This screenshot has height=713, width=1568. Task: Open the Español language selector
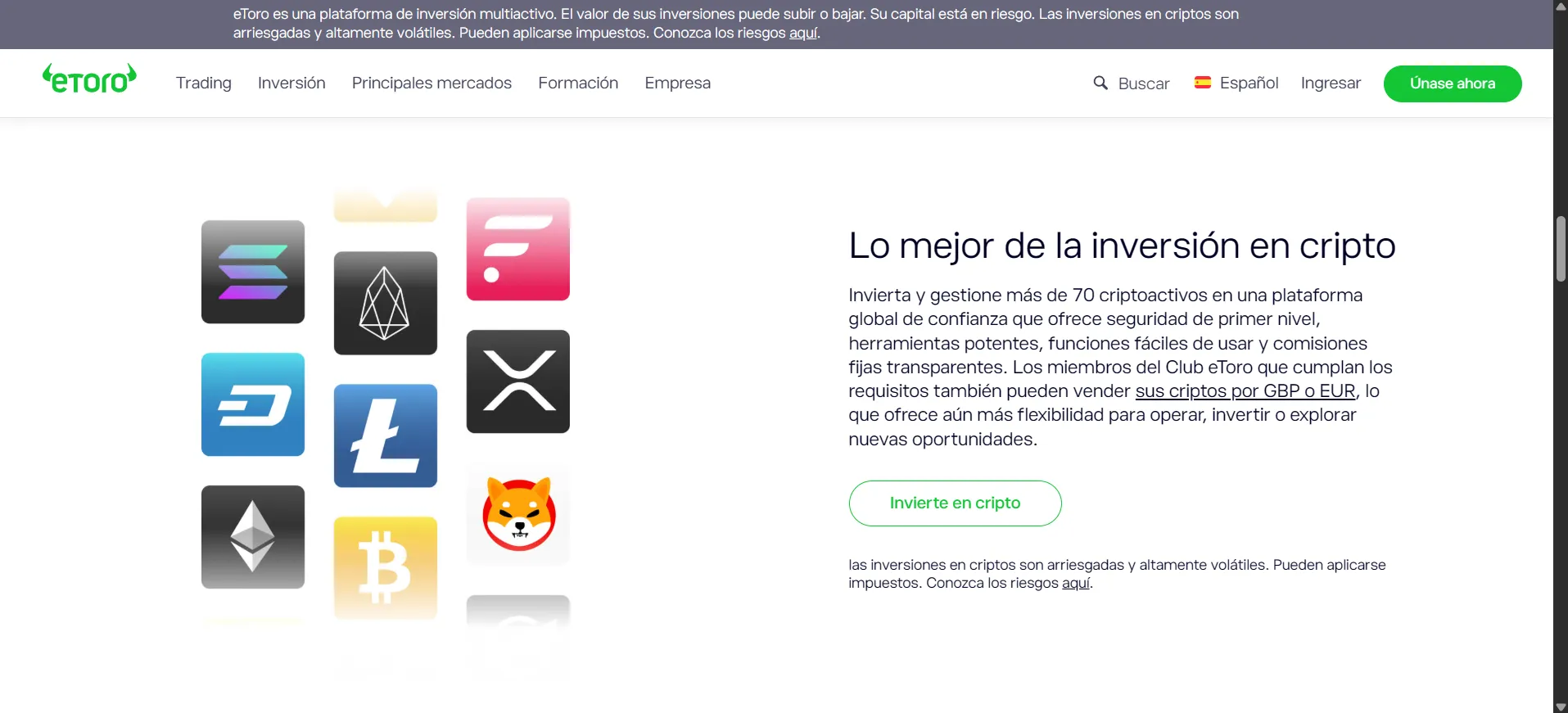tap(1236, 83)
